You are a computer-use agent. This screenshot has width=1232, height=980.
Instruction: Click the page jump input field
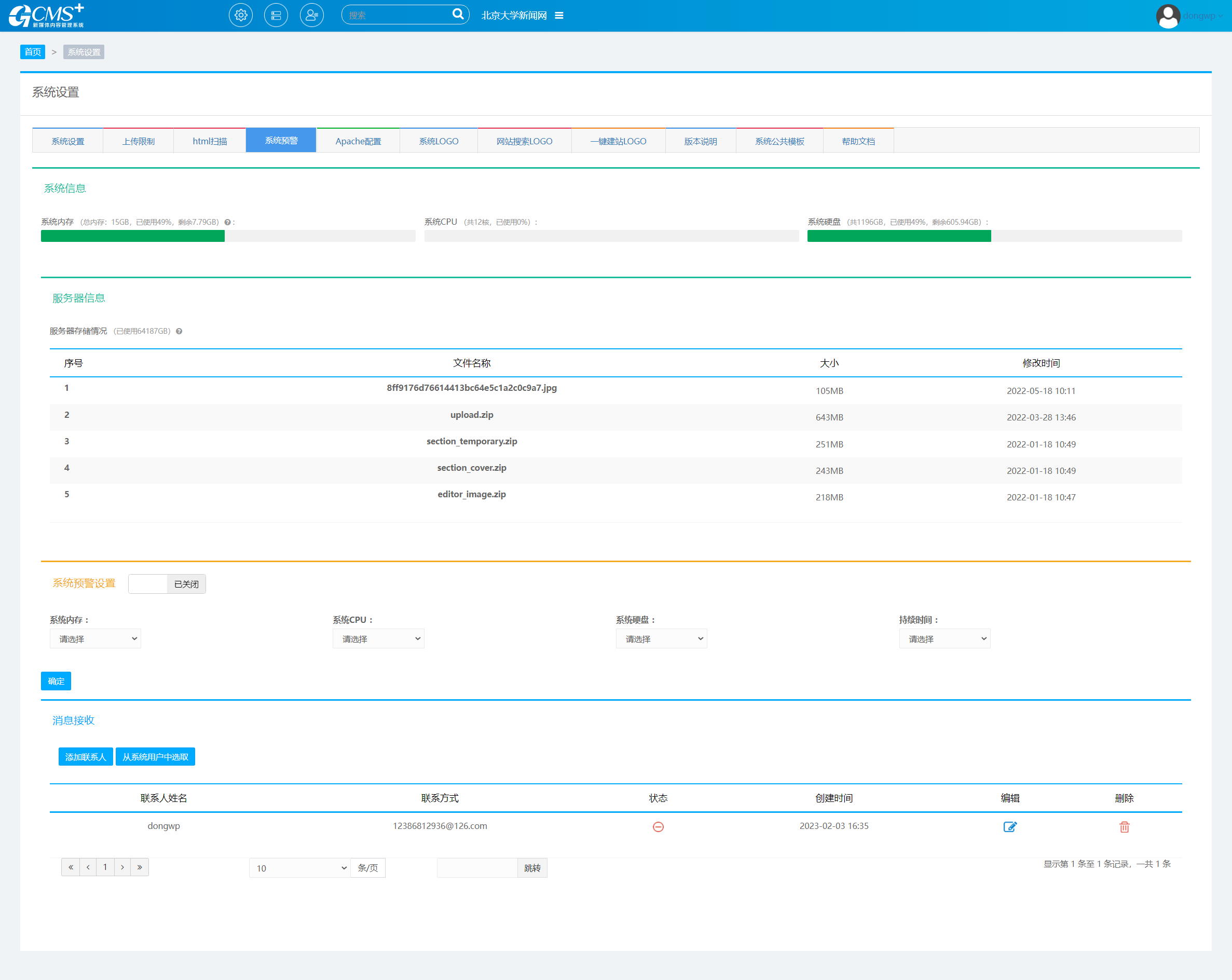coord(477,868)
